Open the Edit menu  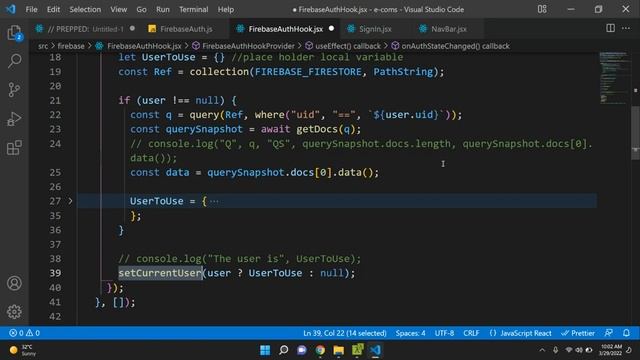click(53, 9)
